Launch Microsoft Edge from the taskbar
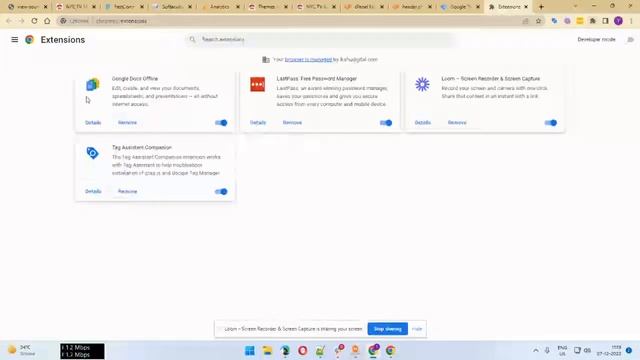Screen dimensions: 640x360 tap(285, 351)
